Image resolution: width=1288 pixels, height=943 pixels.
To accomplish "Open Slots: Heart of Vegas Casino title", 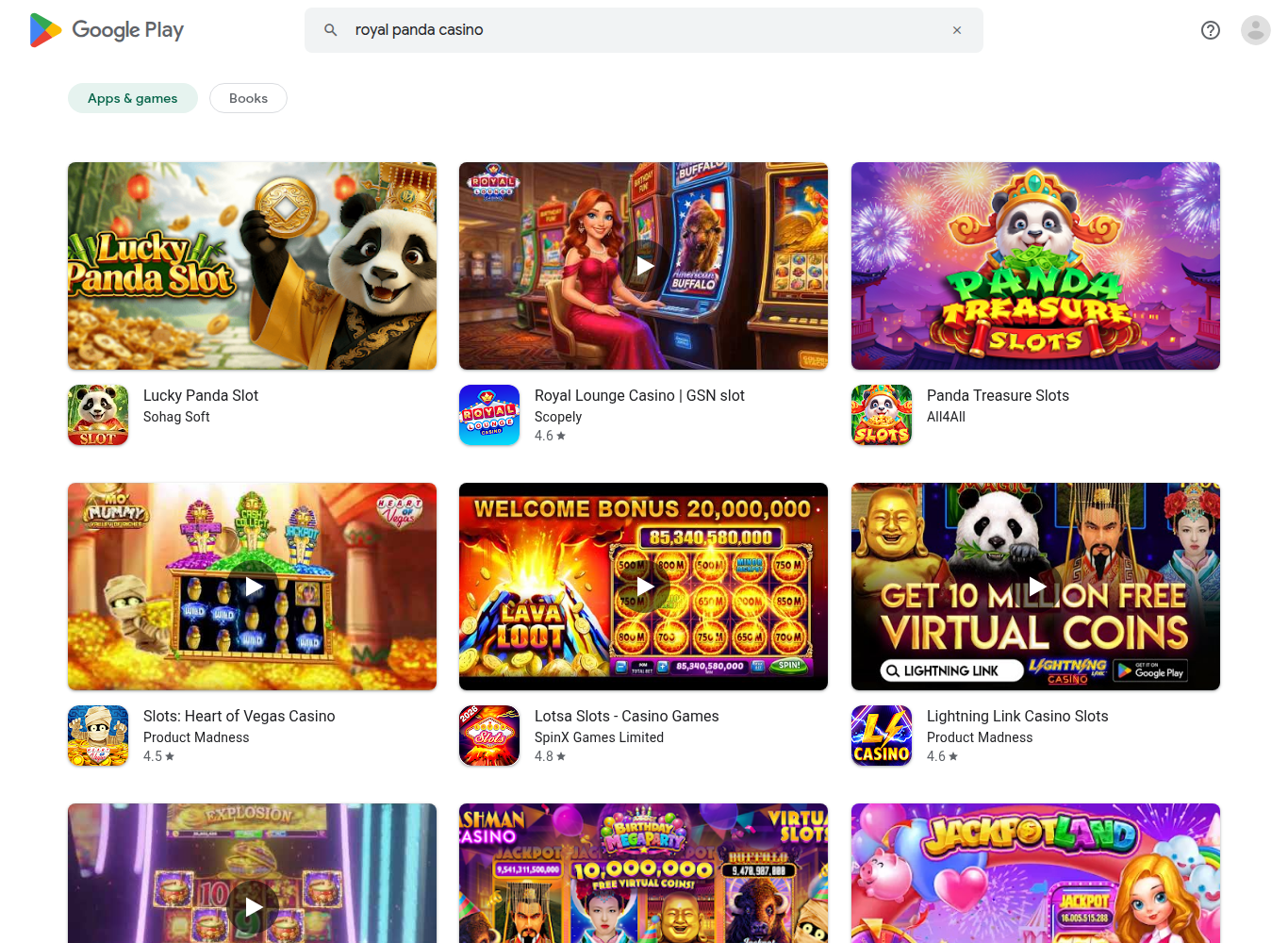I will pos(239,717).
